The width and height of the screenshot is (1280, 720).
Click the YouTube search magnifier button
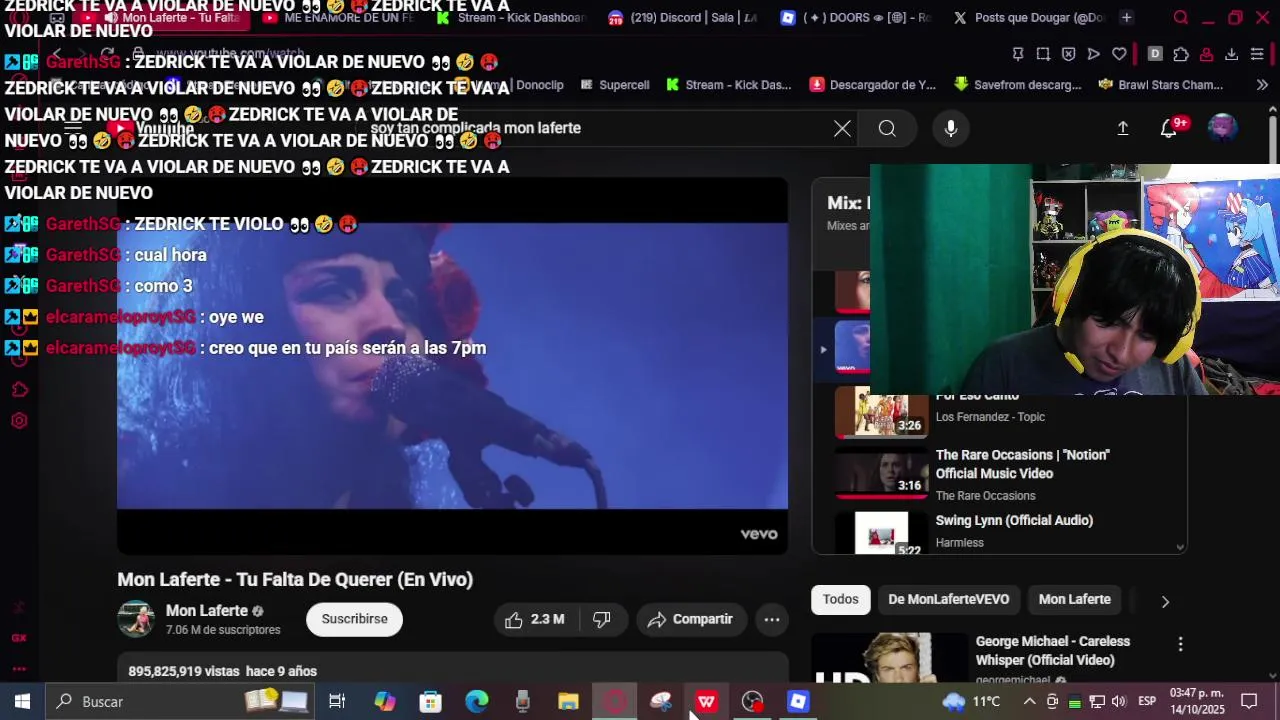point(887,128)
